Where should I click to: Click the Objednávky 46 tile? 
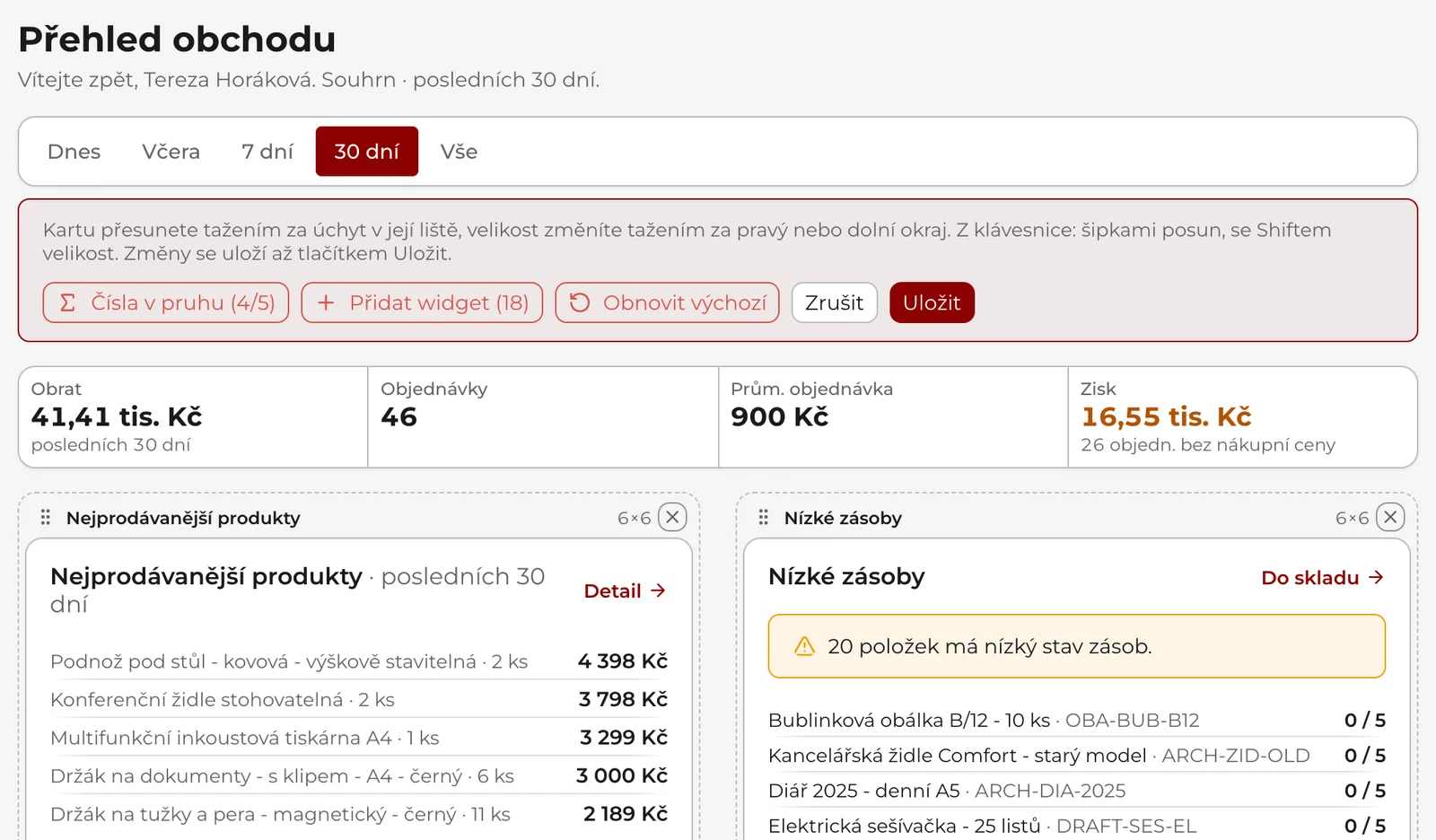[543, 416]
